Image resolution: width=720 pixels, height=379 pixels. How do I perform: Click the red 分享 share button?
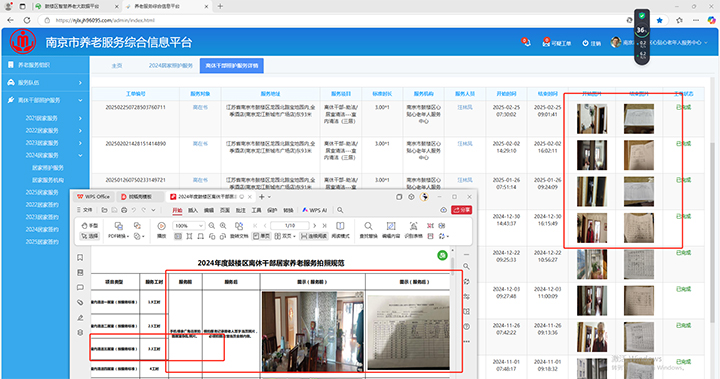[x=461, y=210]
